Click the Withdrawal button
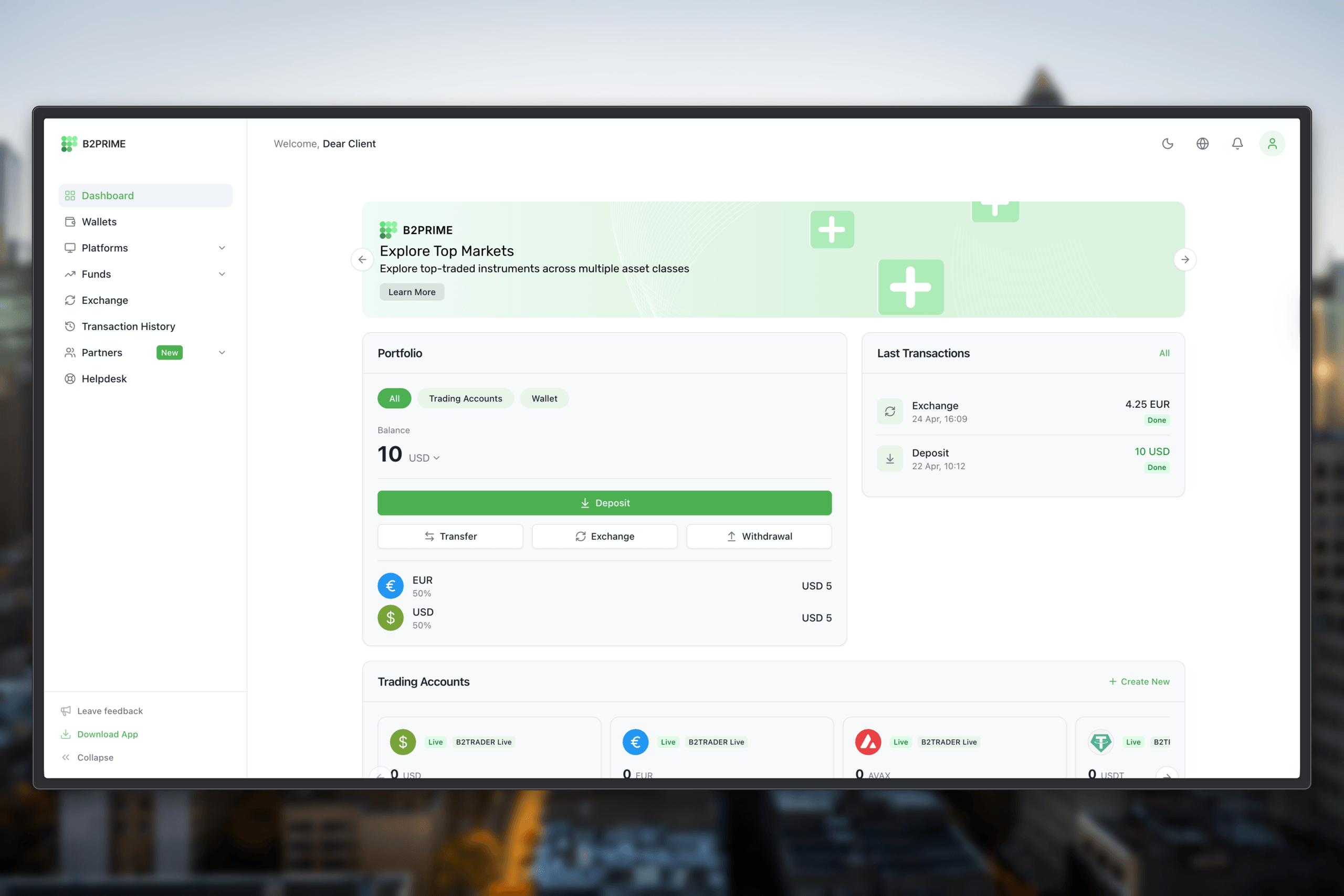 click(x=759, y=536)
